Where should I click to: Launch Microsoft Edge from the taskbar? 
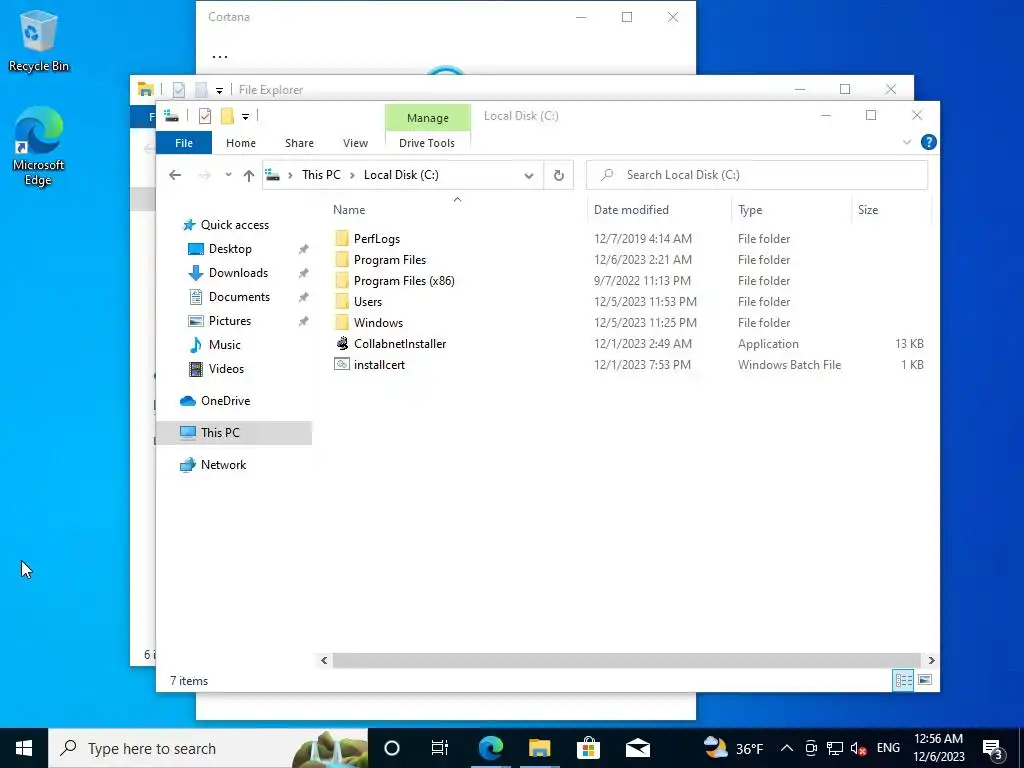click(x=490, y=748)
